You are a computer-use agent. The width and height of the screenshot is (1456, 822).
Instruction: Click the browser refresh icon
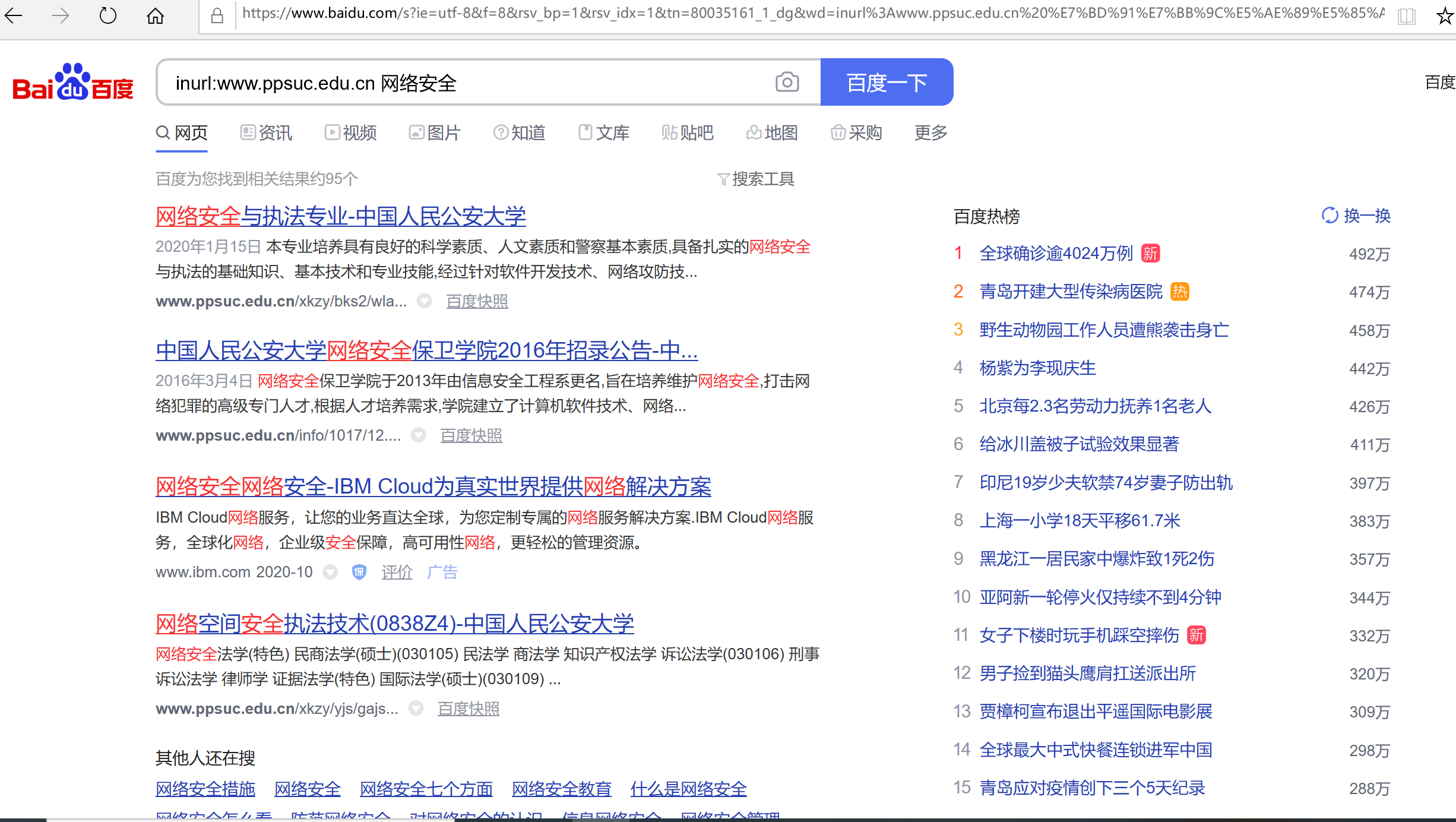(107, 15)
